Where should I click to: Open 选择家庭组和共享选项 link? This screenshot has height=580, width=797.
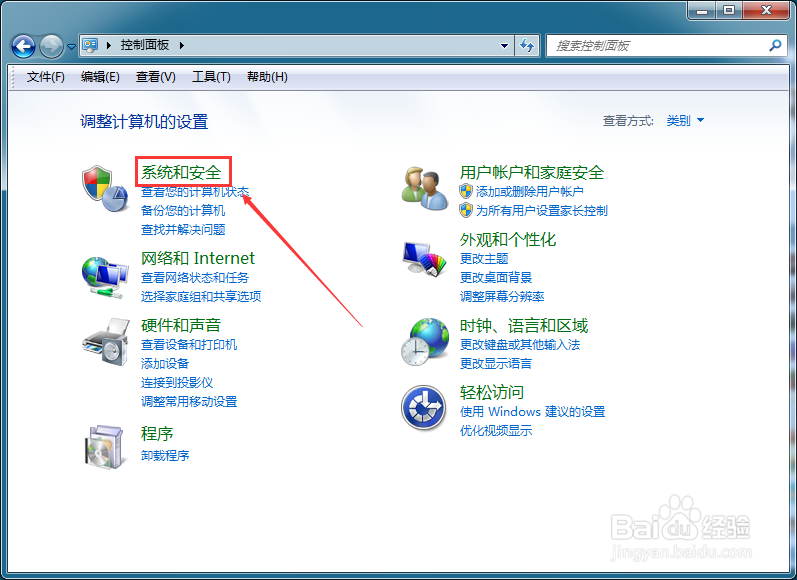201,296
